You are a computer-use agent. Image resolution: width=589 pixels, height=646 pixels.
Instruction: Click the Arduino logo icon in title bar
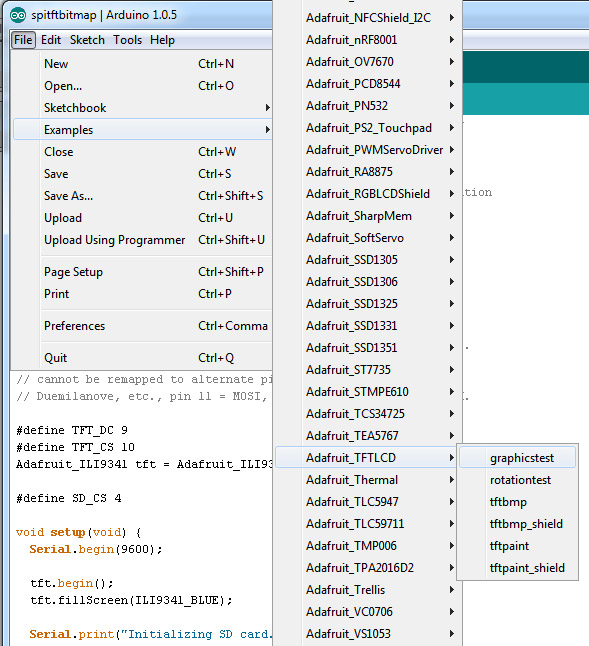pos(18,16)
